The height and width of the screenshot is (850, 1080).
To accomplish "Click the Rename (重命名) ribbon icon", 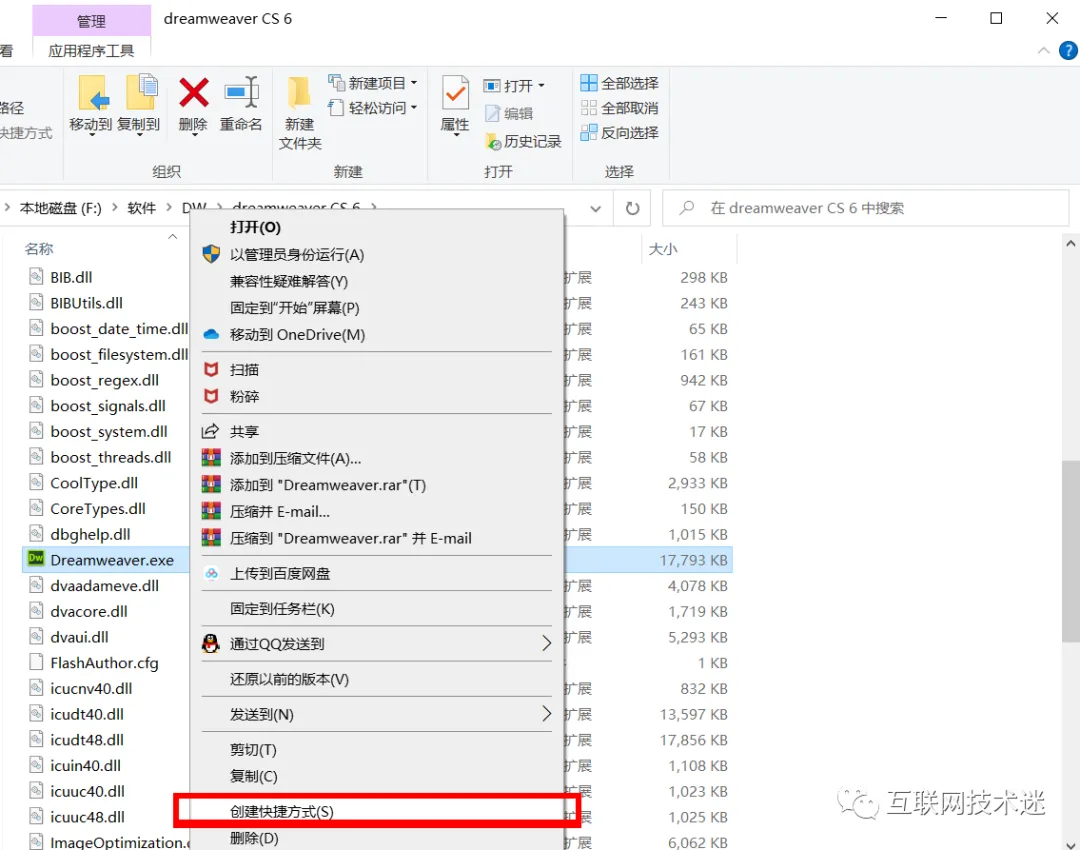I will (241, 103).
